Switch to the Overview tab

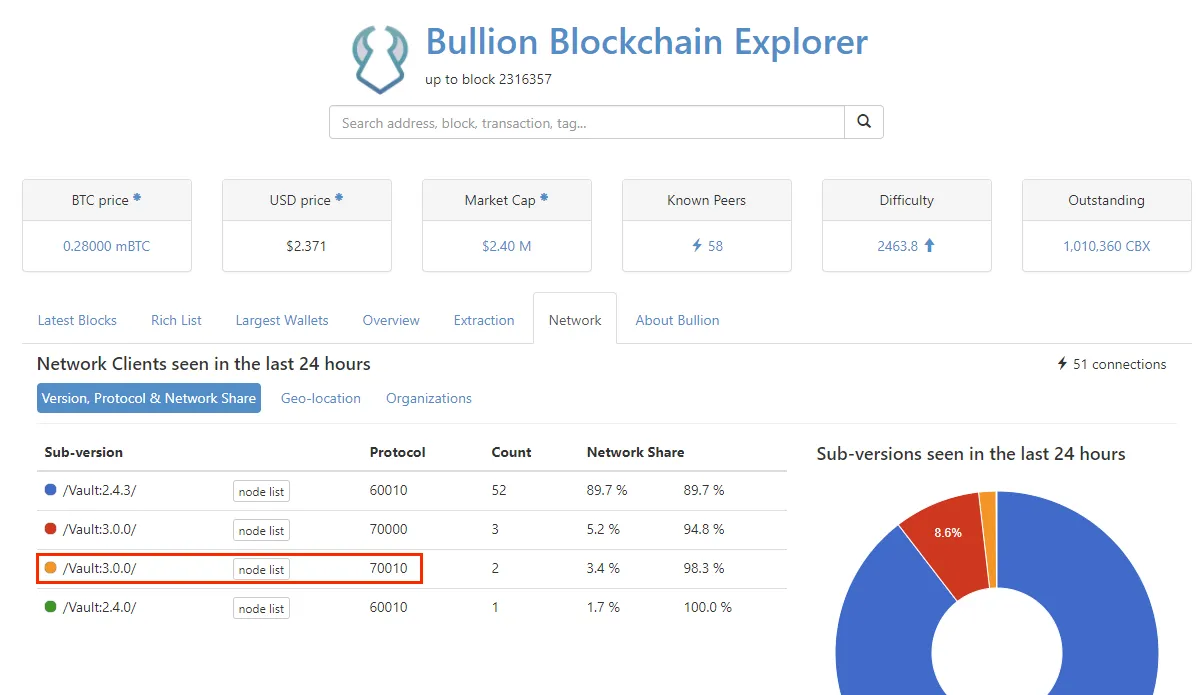(391, 320)
